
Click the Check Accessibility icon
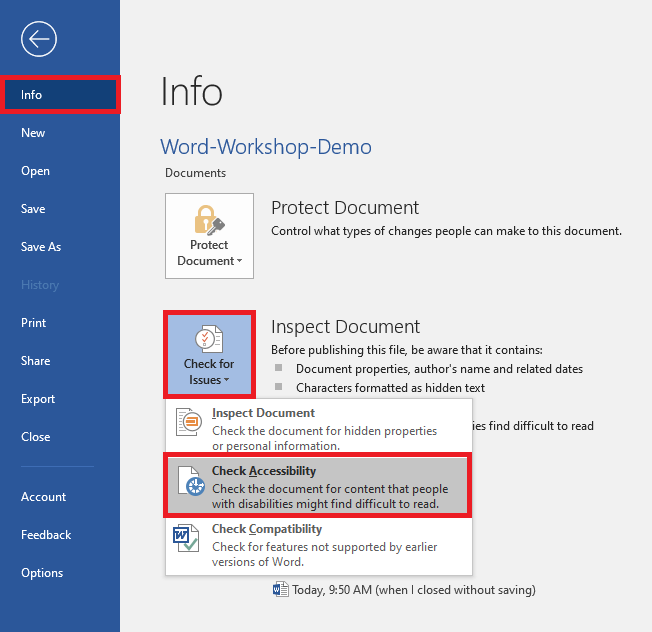point(188,483)
